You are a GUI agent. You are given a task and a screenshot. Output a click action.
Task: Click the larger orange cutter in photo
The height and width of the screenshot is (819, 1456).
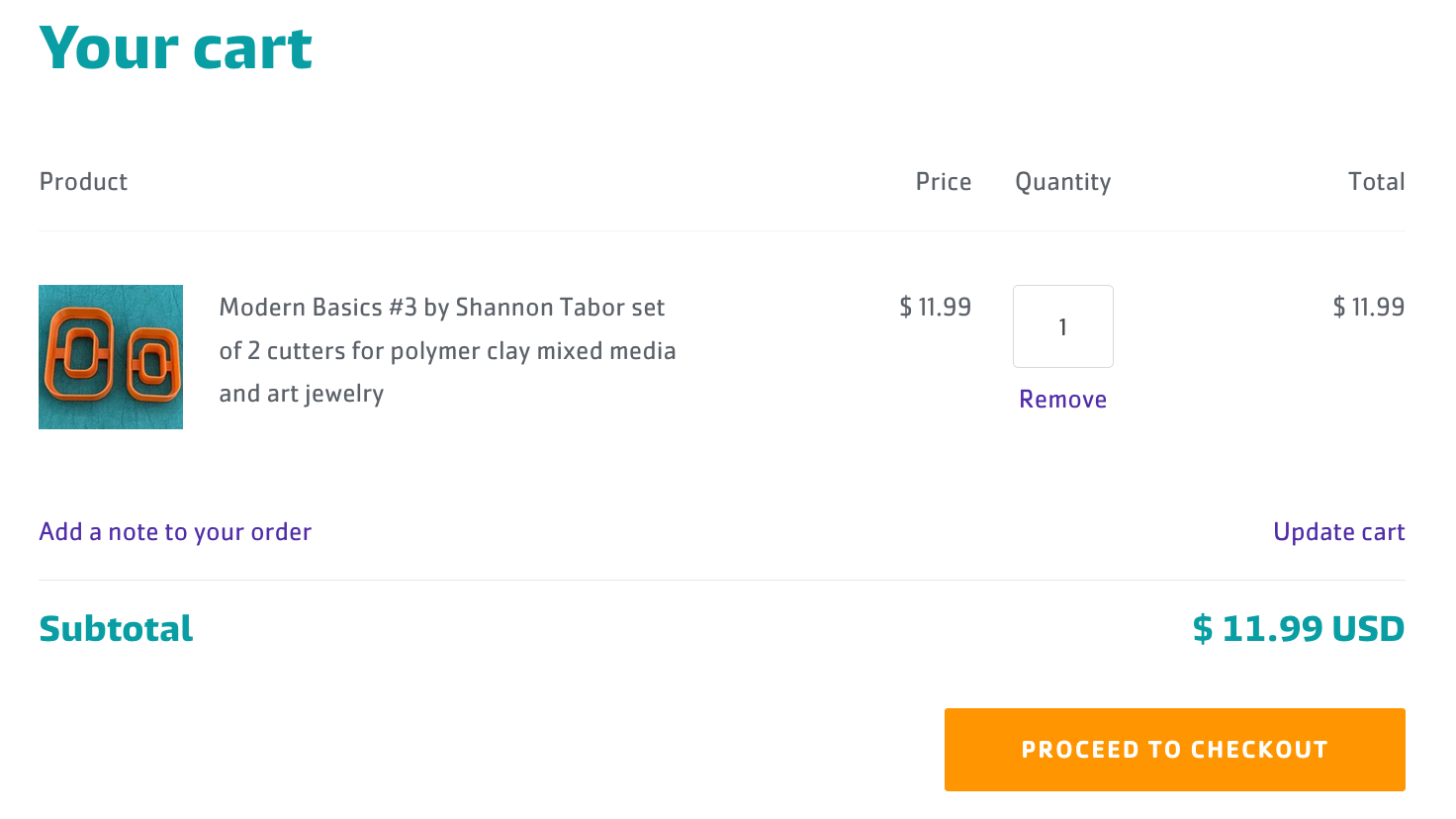(x=82, y=355)
